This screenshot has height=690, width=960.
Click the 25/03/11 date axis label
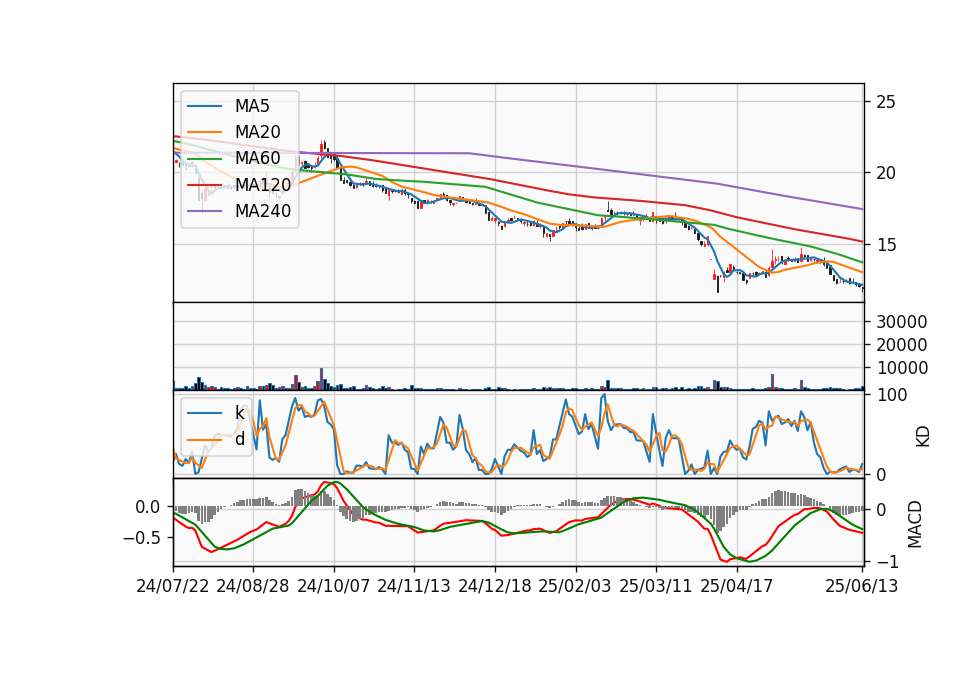(x=656, y=586)
